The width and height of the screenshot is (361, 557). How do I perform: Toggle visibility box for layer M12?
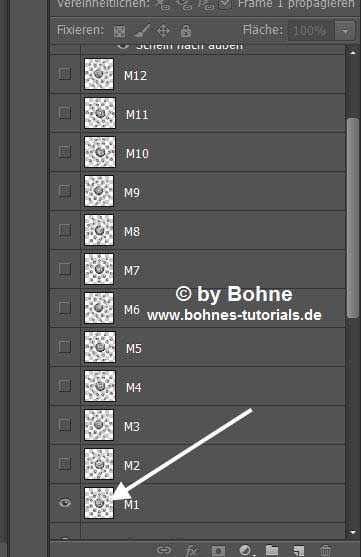[x=65, y=74]
